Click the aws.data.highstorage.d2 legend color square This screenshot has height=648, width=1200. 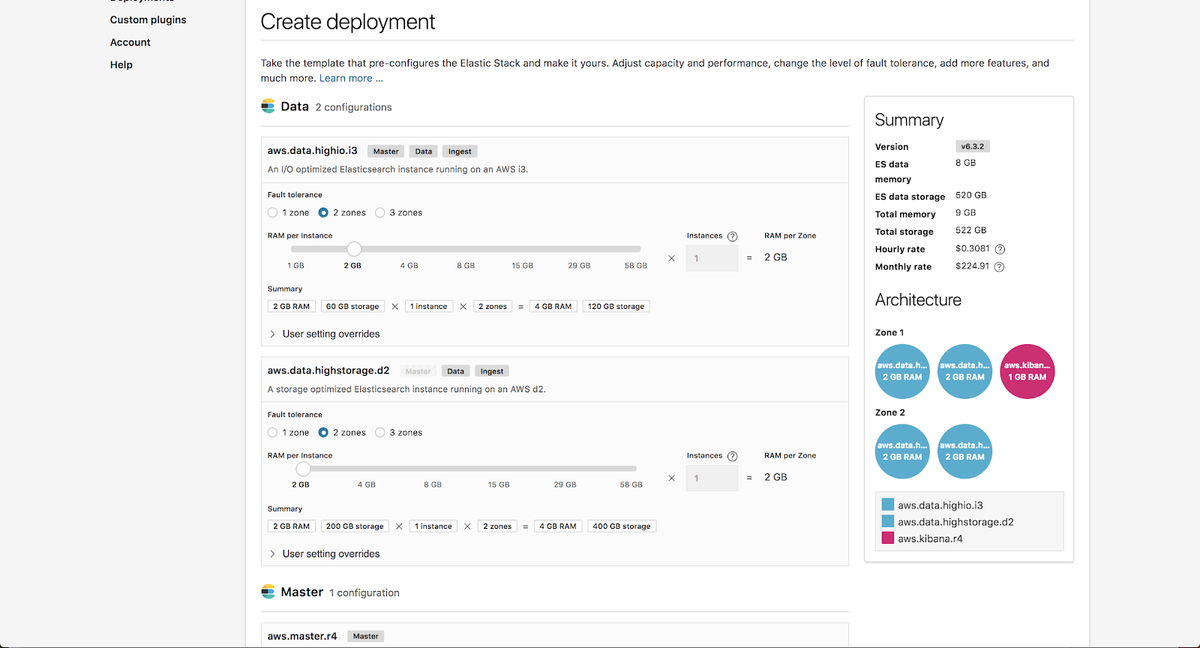(x=888, y=522)
